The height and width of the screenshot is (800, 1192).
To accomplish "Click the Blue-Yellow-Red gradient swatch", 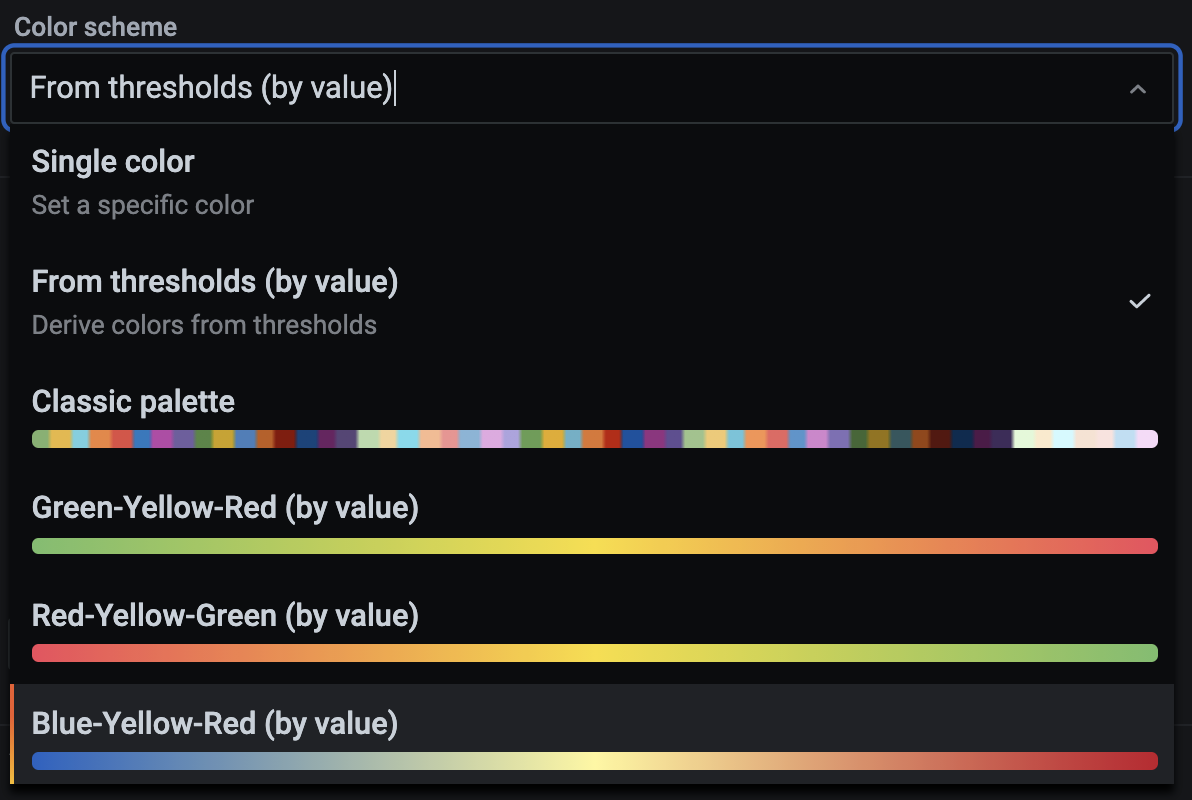I will click(596, 760).
